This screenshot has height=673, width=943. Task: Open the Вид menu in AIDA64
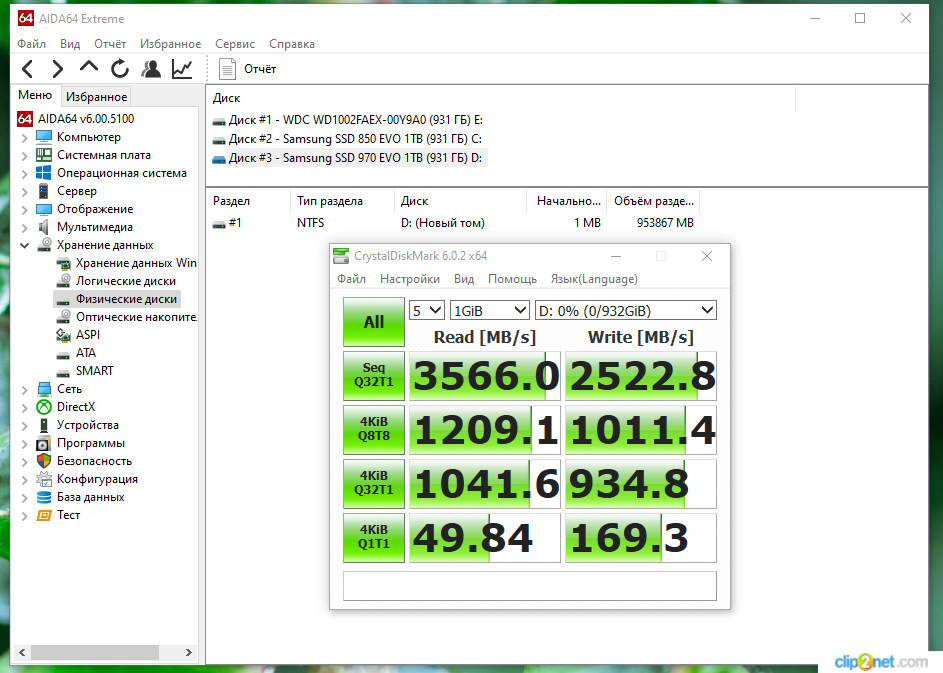pyautogui.click(x=70, y=44)
